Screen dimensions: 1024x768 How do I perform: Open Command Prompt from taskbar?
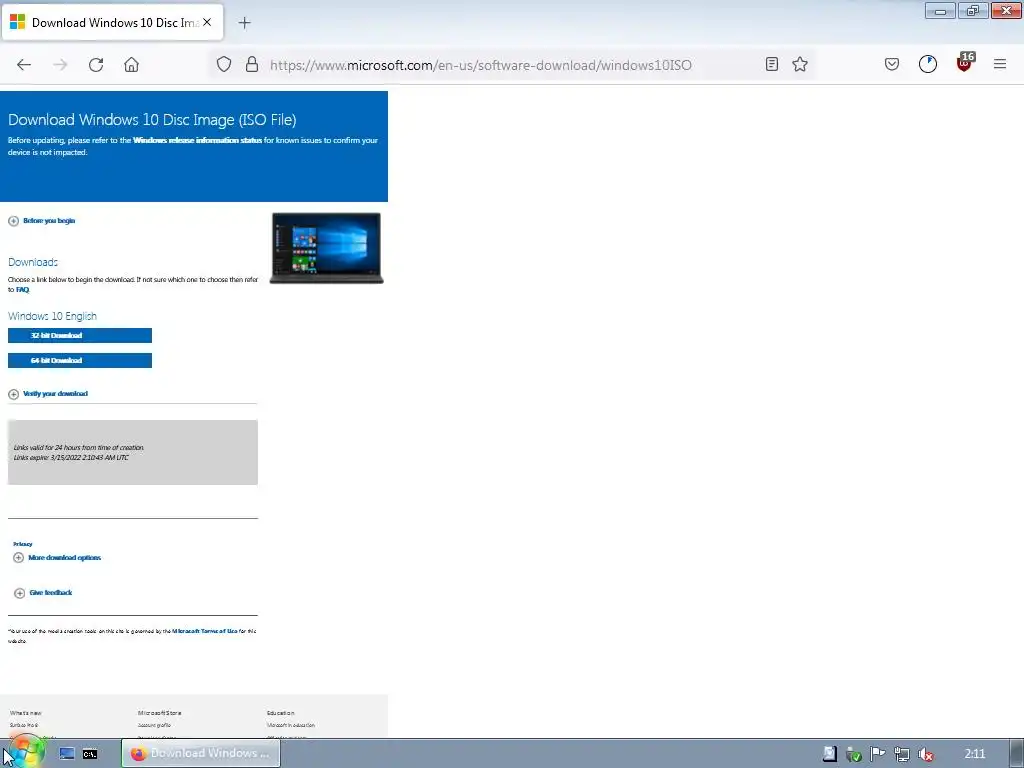[90, 754]
